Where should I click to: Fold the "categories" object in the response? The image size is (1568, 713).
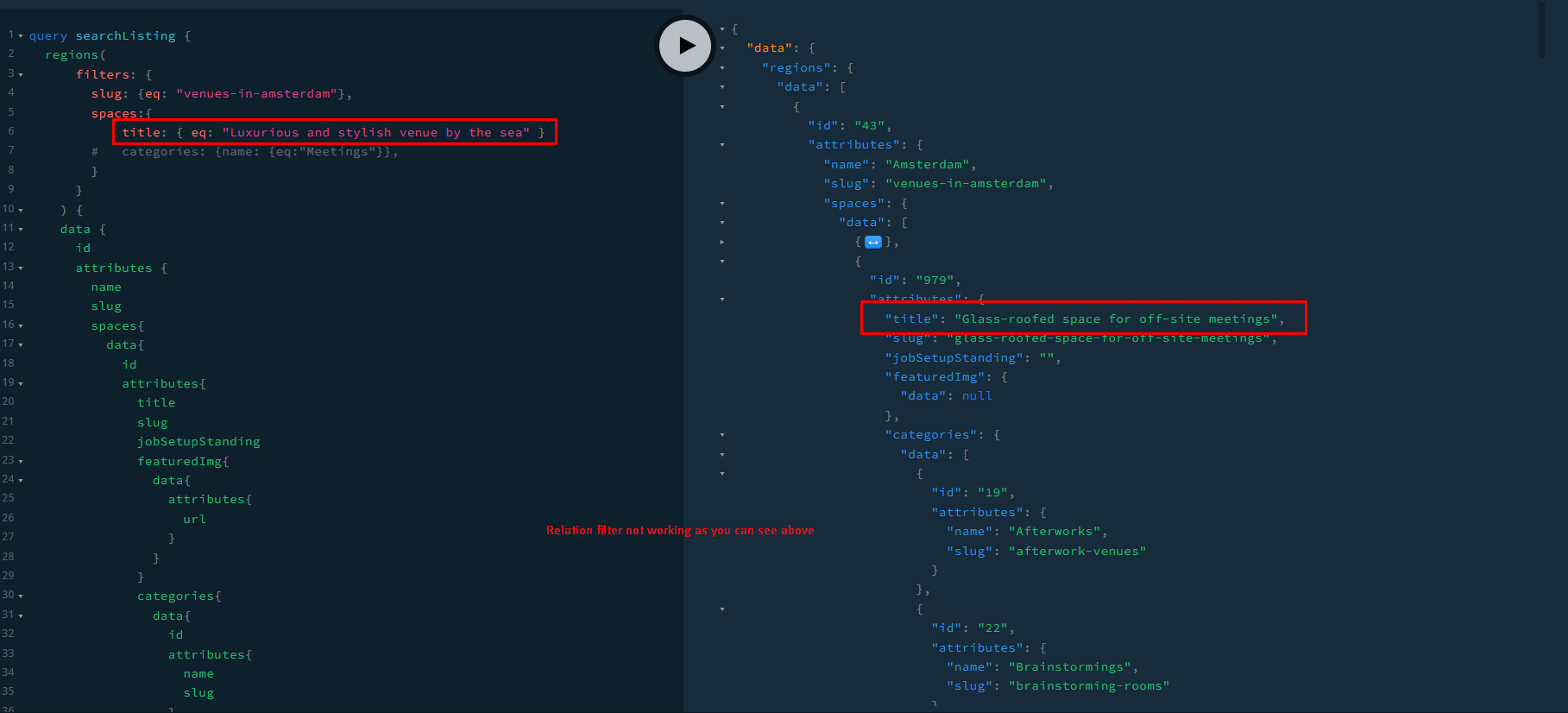pyautogui.click(x=722, y=435)
